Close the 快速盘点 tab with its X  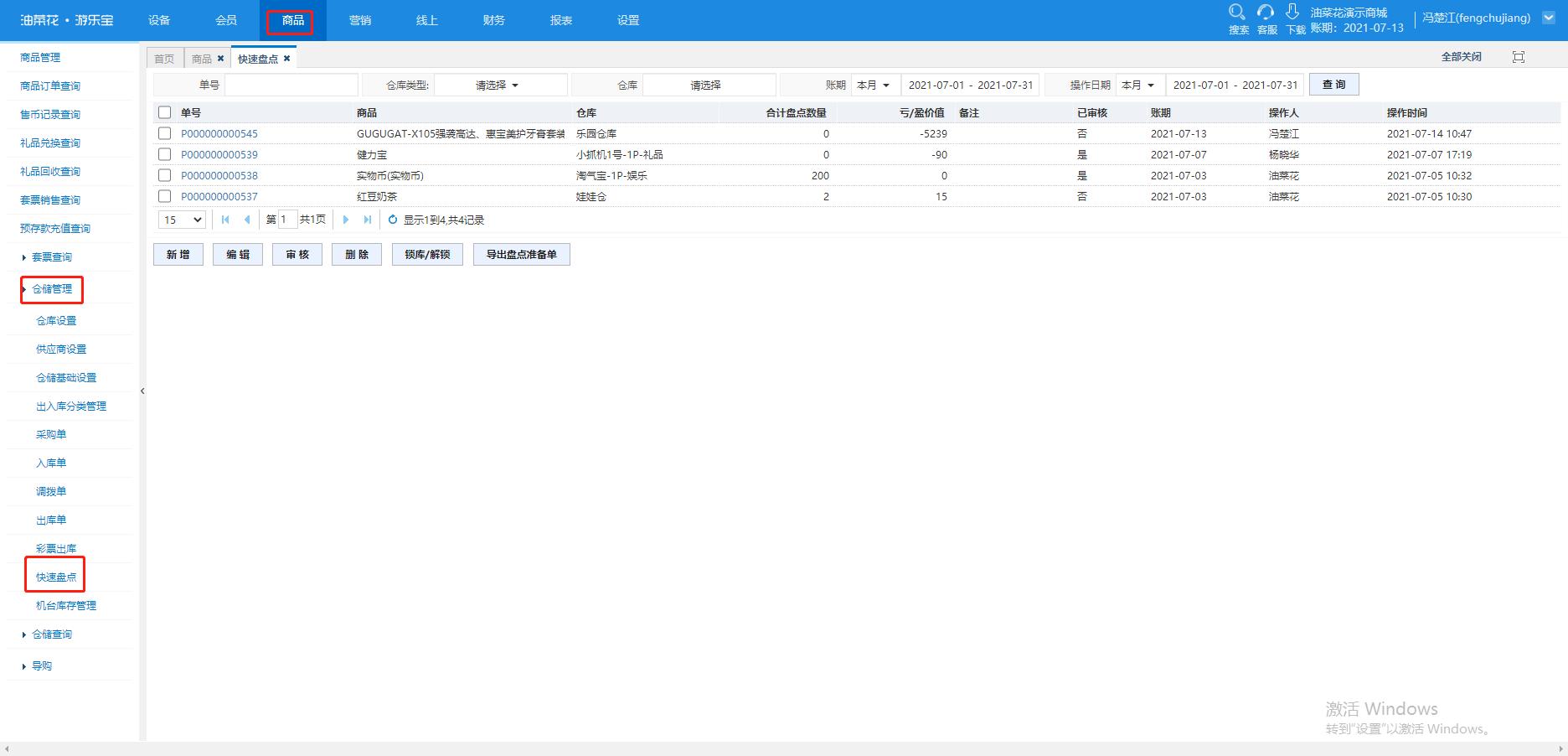point(286,59)
